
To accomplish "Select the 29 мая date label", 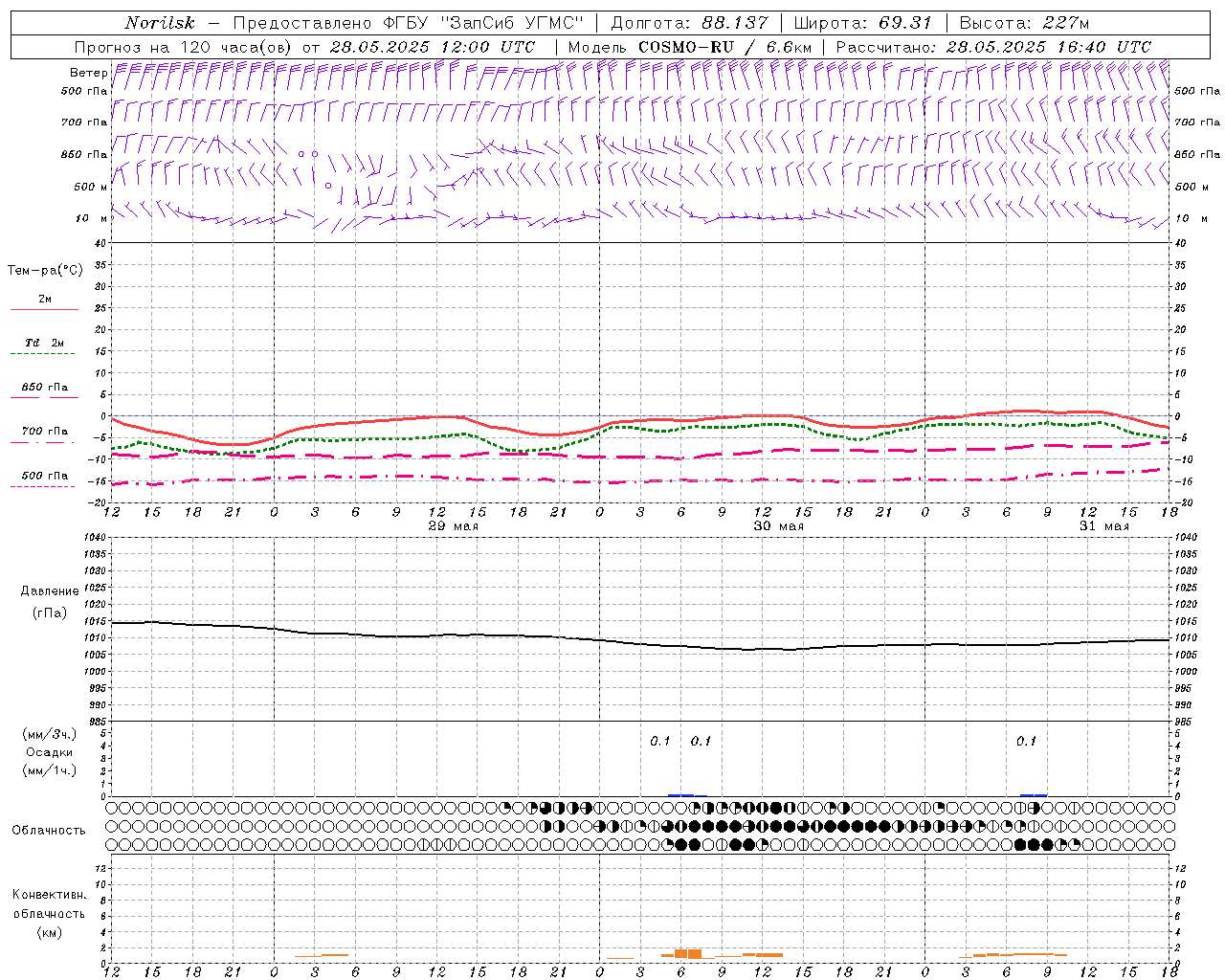I will tap(453, 526).
